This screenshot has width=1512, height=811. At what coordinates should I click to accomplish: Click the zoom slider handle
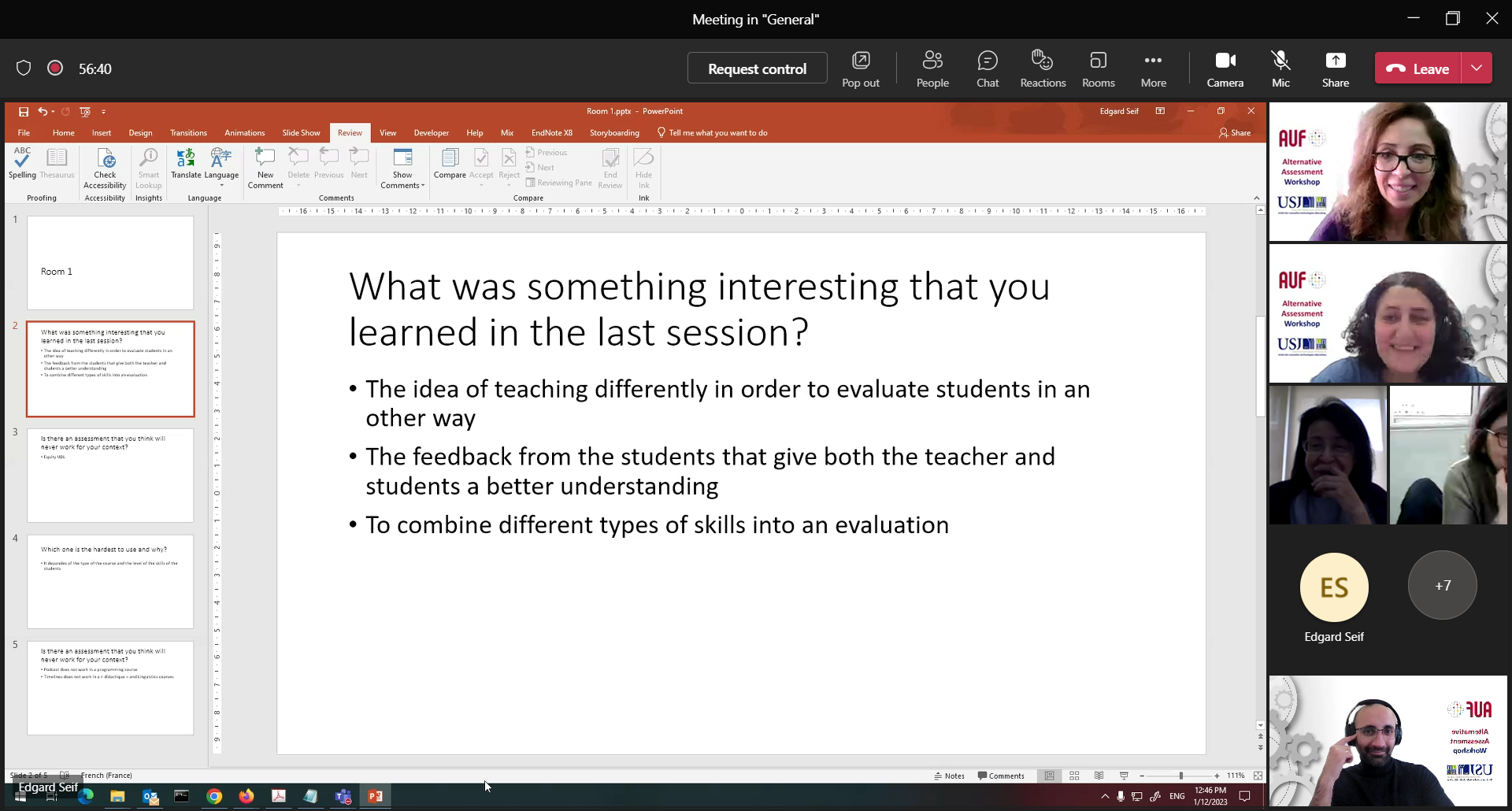click(x=1180, y=776)
